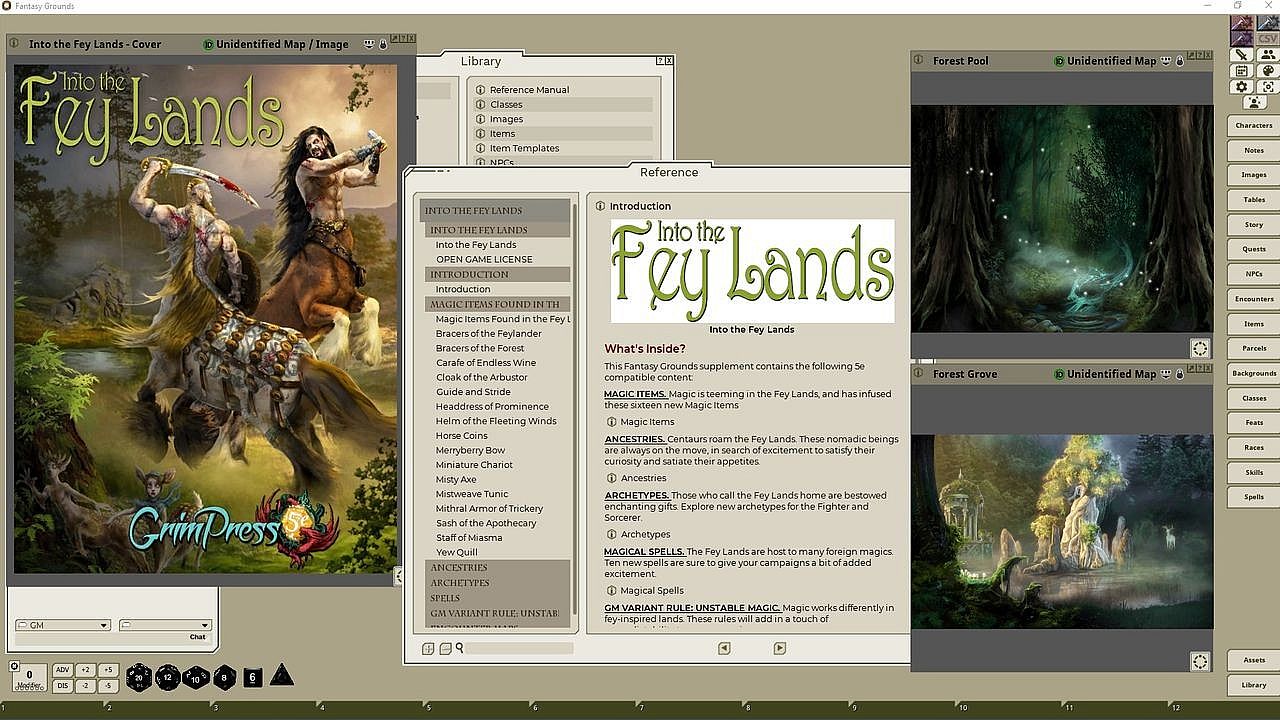Image resolution: width=1280 pixels, height=720 pixels.
Task: Roll the d10 die
Action: (x=195, y=677)
